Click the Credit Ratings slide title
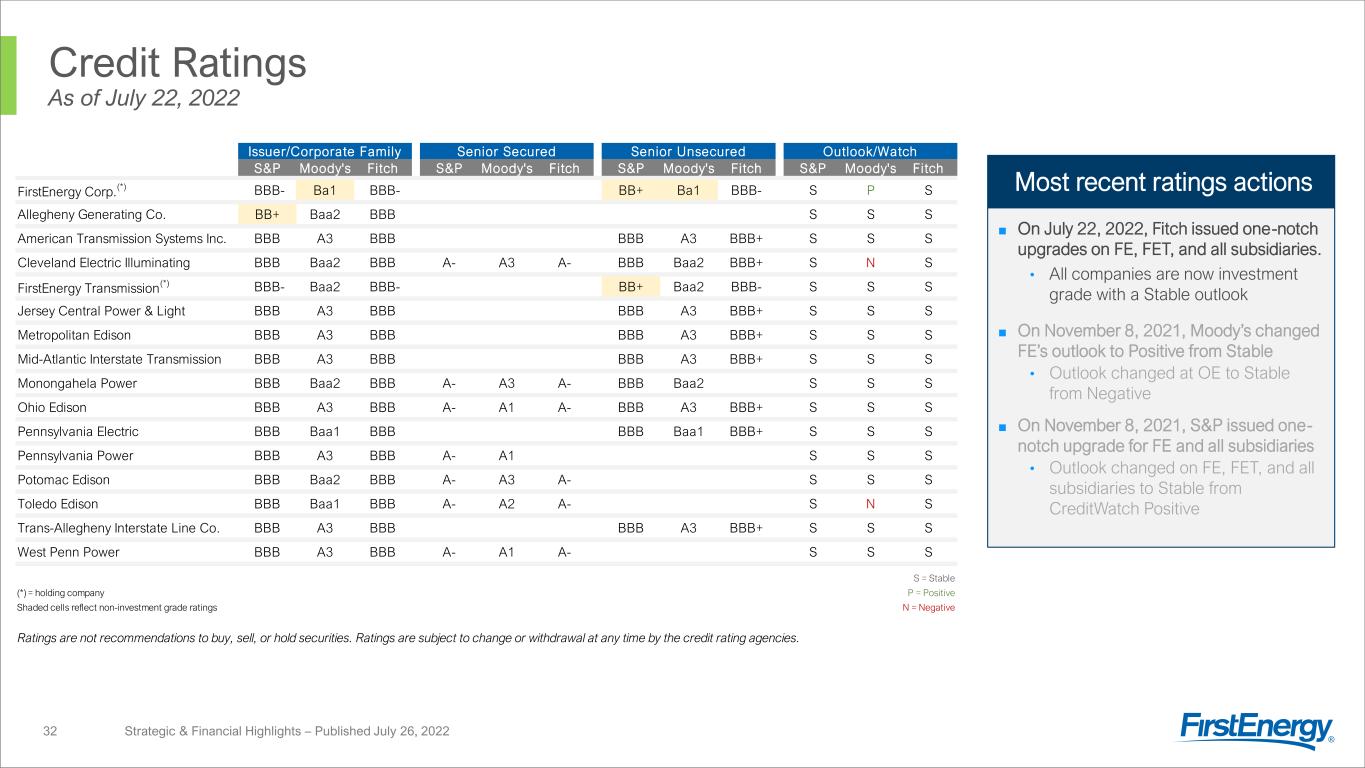Screen dimensions: 1365x768 [178, 63]
